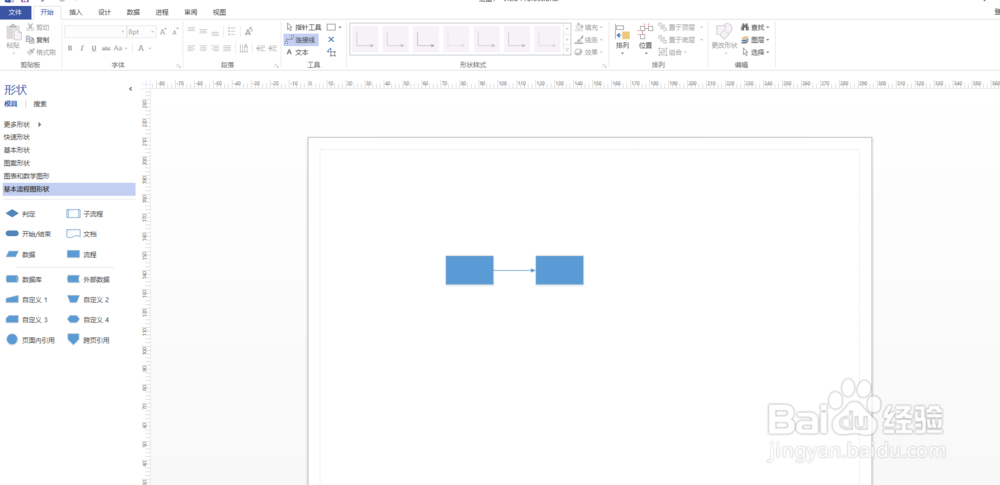Select the 页面内引用 circle shape
1000x485 pixels.
click(30, 340)
